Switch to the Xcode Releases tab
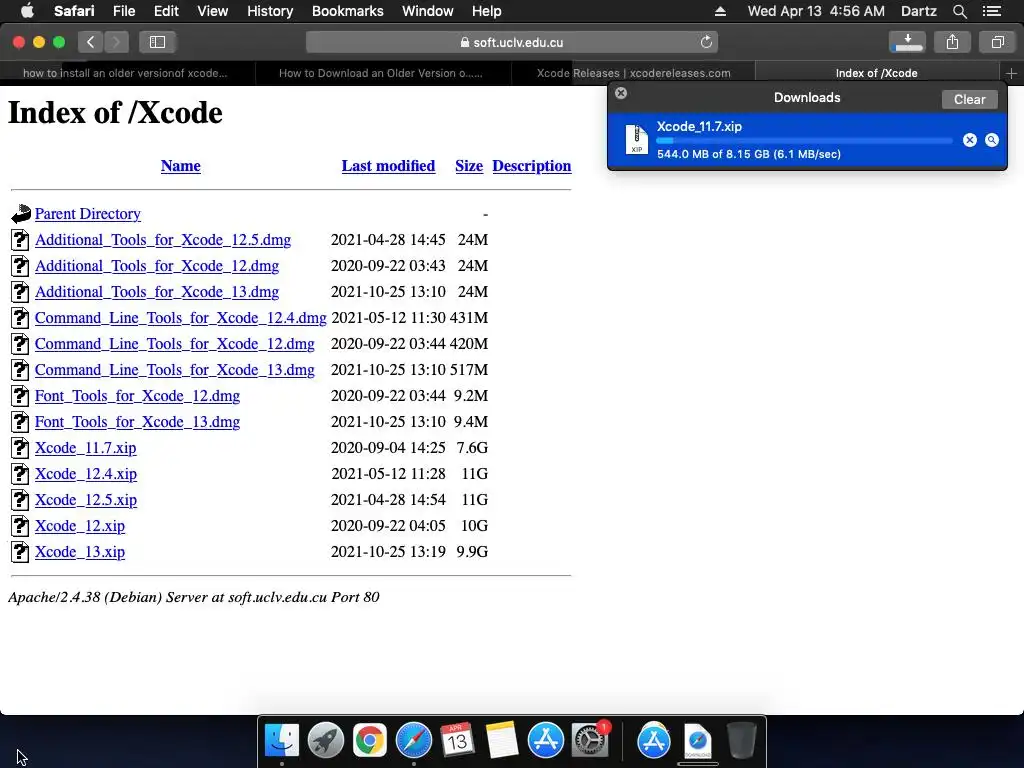1024x768 pixels. (x=633, y=74)
